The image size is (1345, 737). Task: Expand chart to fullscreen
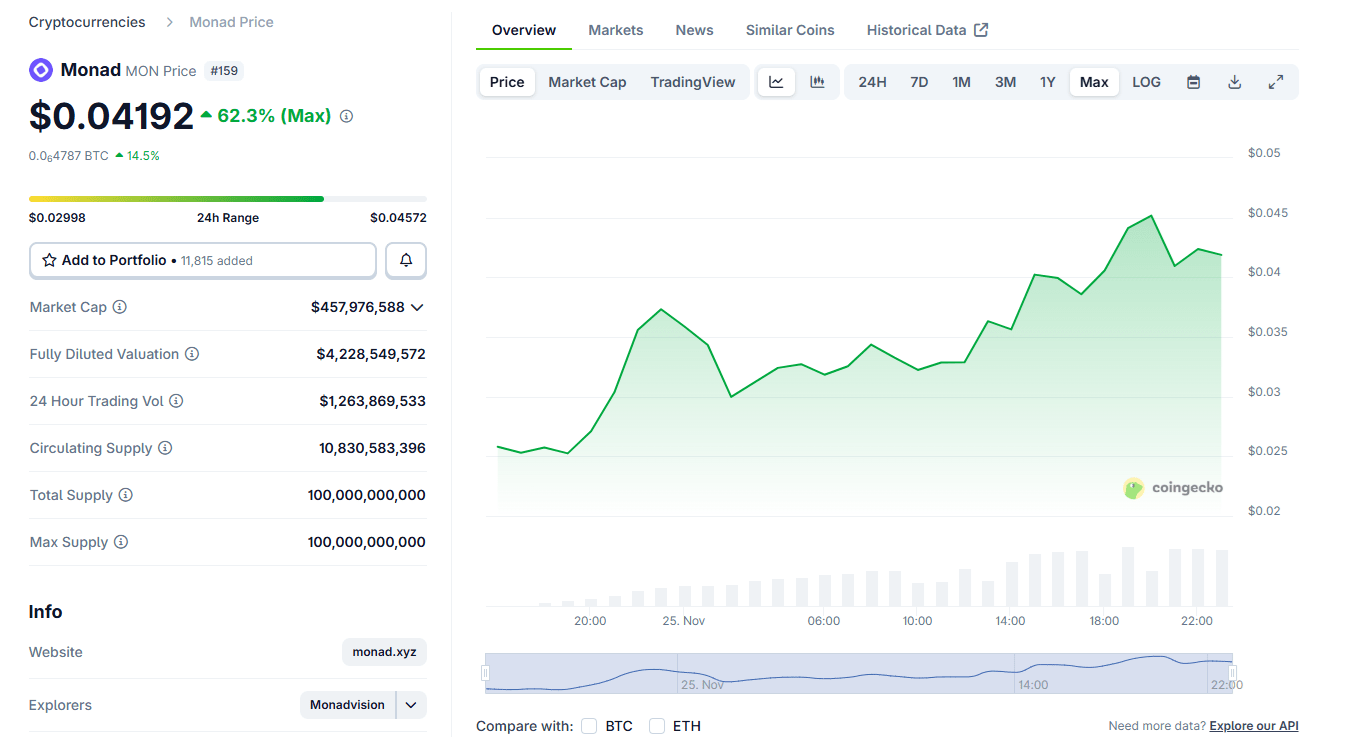click(1275, 81)
